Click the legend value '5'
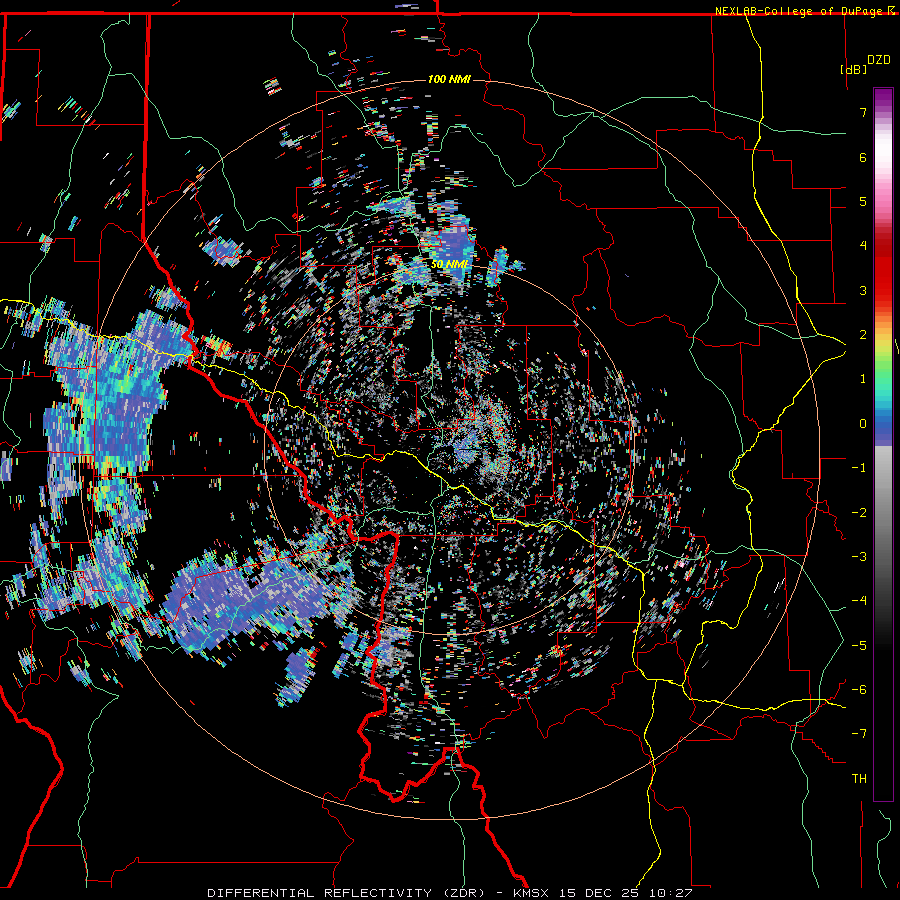 (863, 201)
